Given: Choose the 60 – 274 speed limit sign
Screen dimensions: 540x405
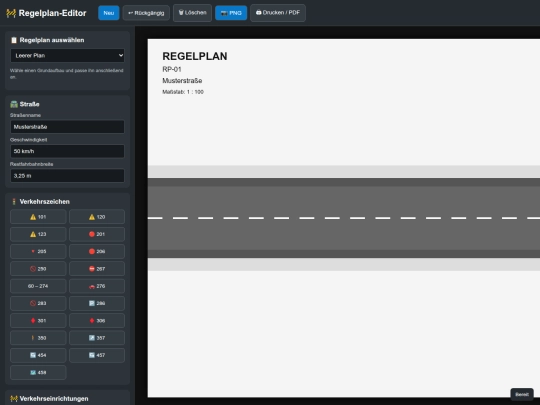Looking at the screenshot, I should pyautogui.click(x=38, y=286).
